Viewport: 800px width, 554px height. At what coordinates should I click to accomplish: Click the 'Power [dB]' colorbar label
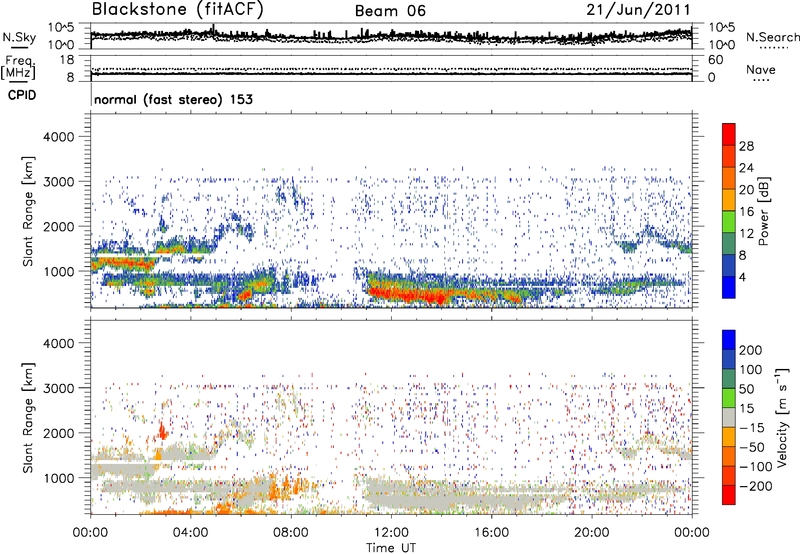coord(763,211)
